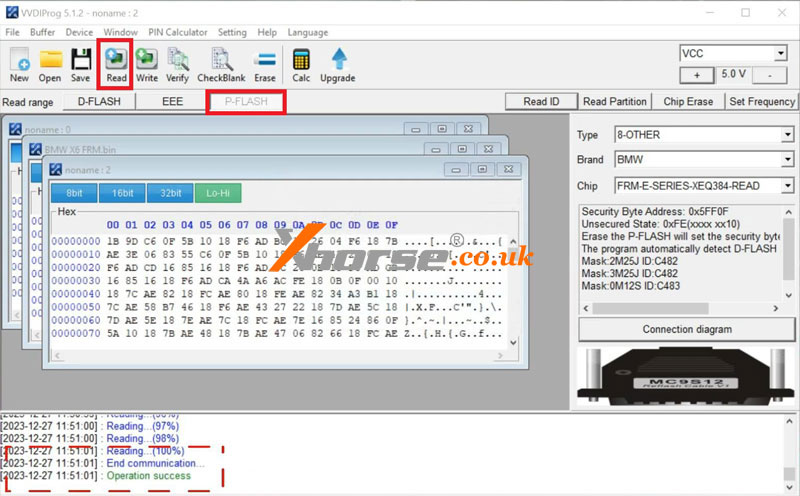800x496 pixels.
Task: Select the D-FLASH read range tab
Action: coord(100,101)
